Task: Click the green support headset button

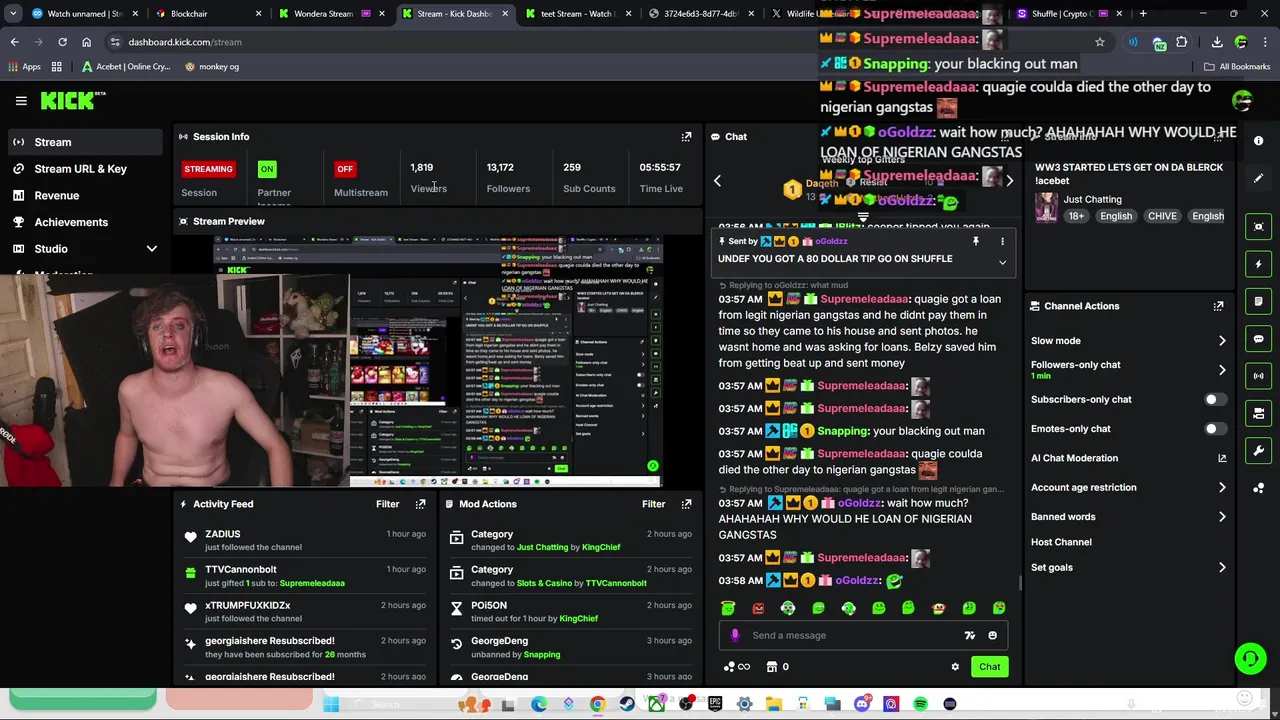Action: tap(1250, 658)
